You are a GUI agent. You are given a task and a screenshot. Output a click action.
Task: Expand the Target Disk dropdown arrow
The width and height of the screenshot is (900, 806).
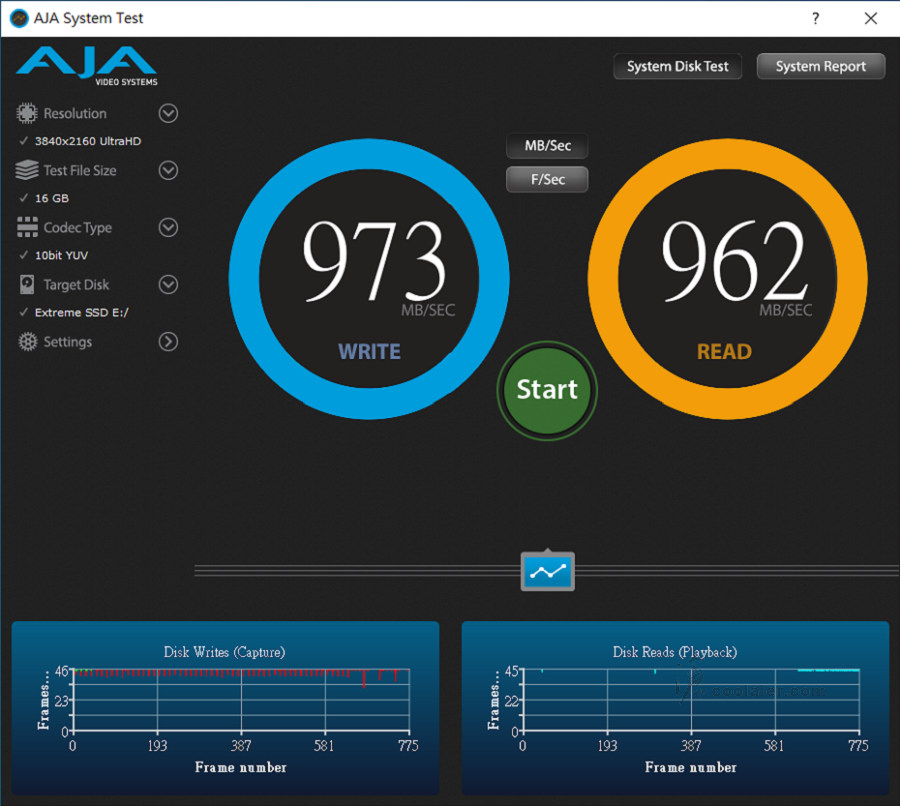click(x=168, y=284)
